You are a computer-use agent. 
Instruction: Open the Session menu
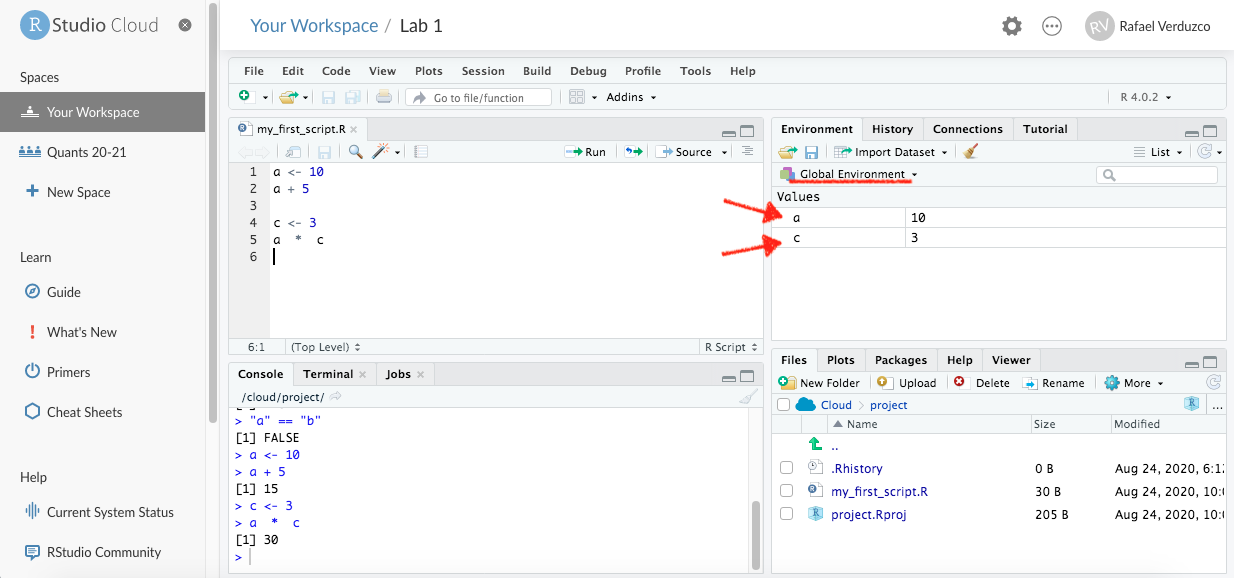point(483,71)
